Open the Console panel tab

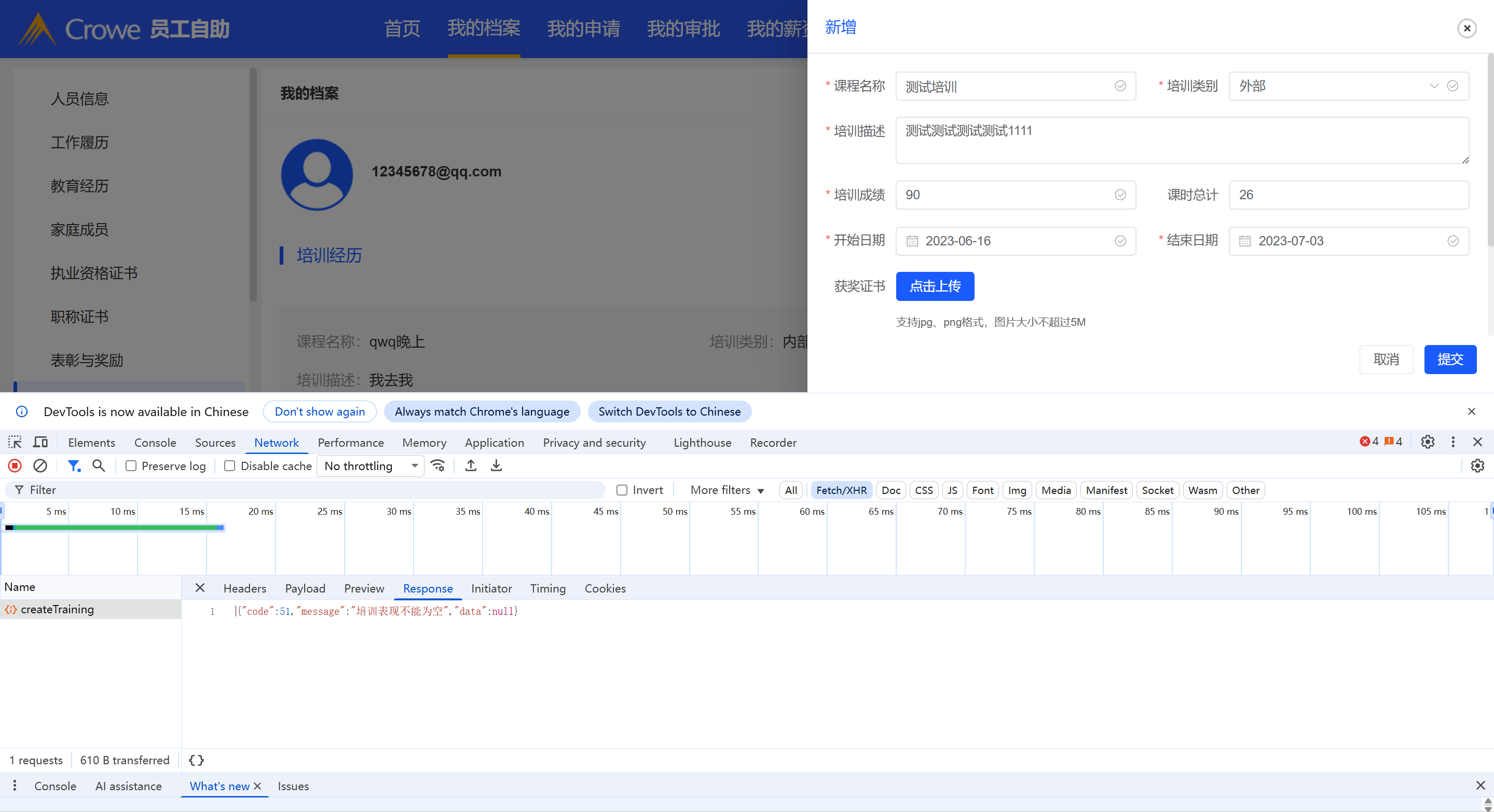[x=155, y=443]
